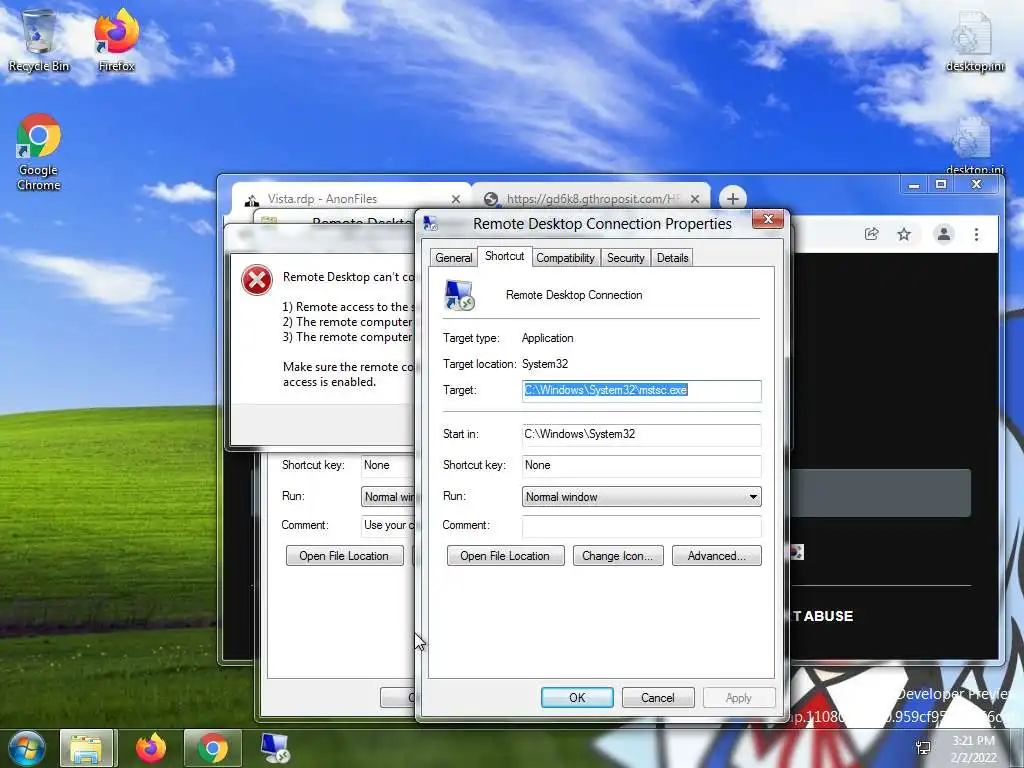Open the Security tab
Viewport: 1024px width, 768px height.
[x=626, y=258]
